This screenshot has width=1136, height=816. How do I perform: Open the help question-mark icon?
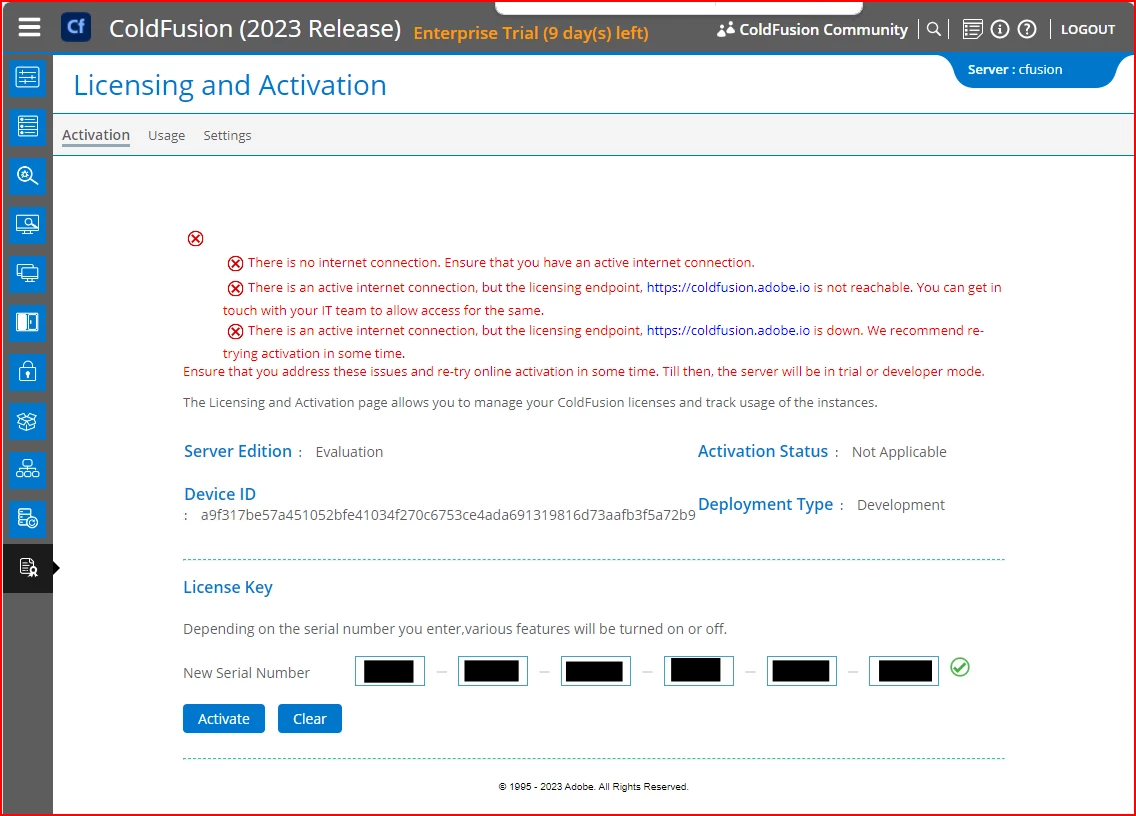(1027, 29)
